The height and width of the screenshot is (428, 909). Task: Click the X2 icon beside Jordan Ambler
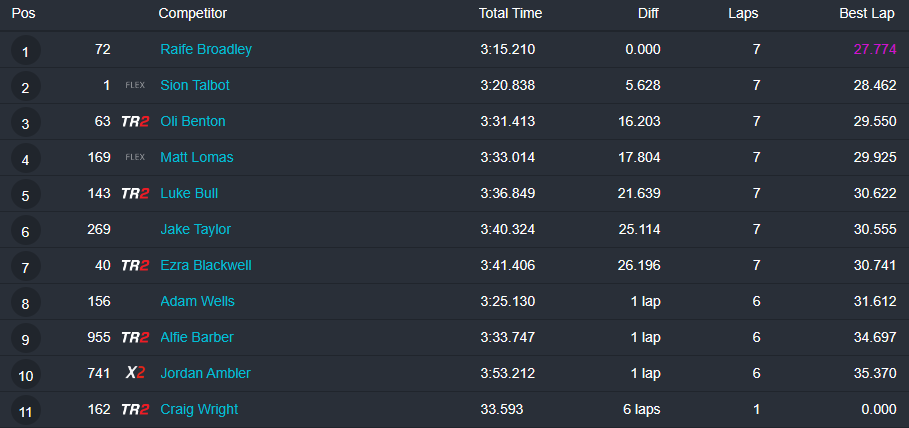pos(135,373)
